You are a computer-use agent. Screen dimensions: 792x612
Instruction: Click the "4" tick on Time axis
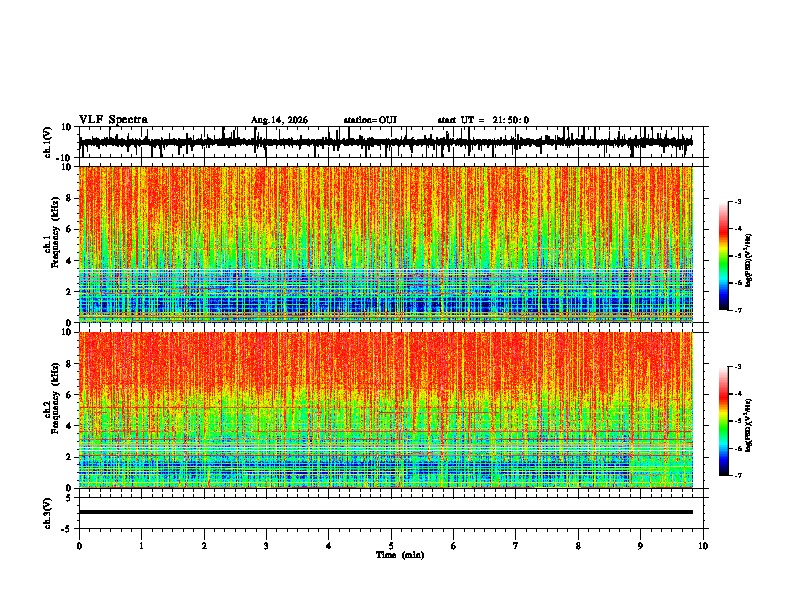click(x=329, y=546)
